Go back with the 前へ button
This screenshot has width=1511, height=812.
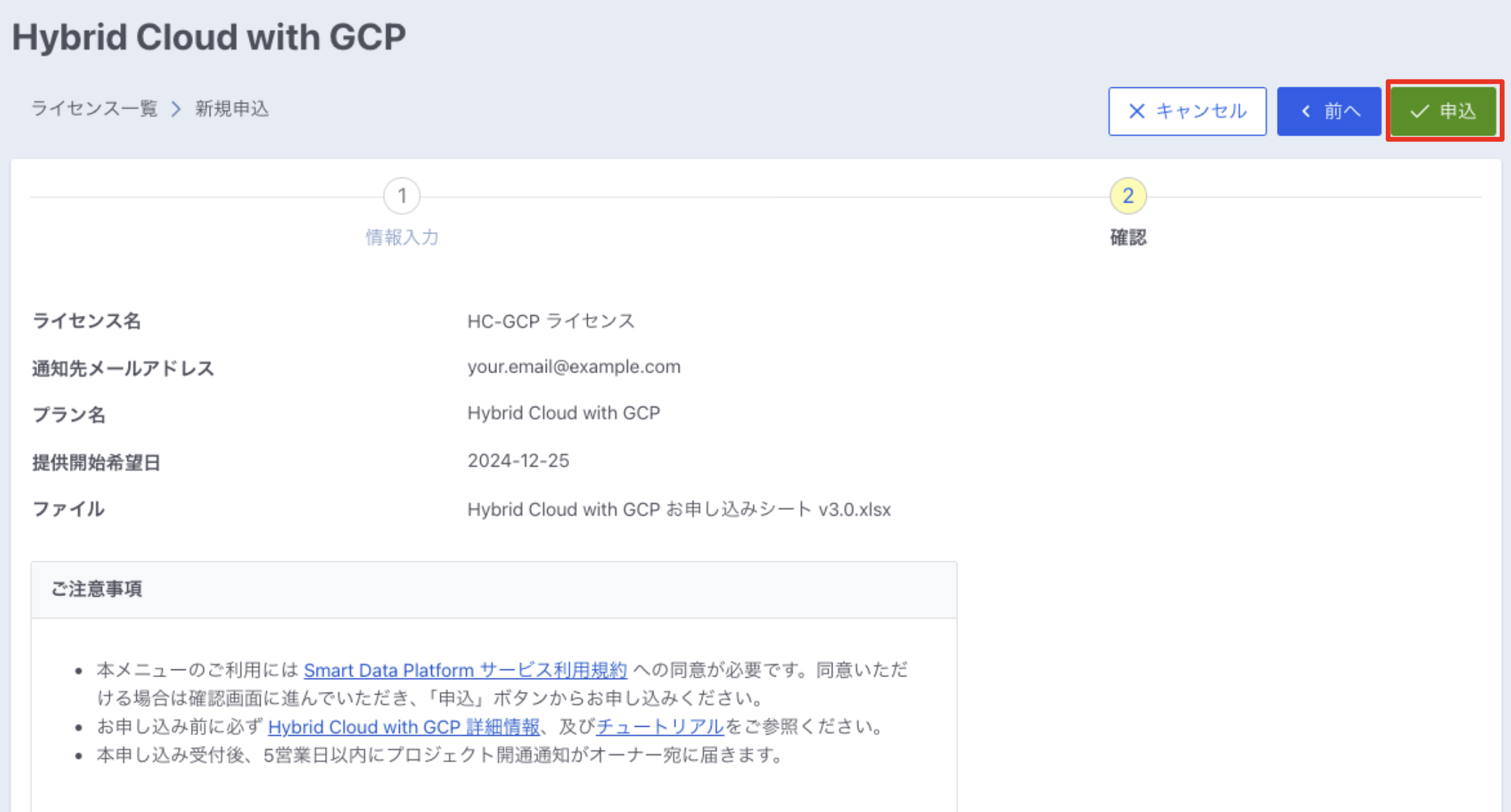click(x=1329, y=111)
